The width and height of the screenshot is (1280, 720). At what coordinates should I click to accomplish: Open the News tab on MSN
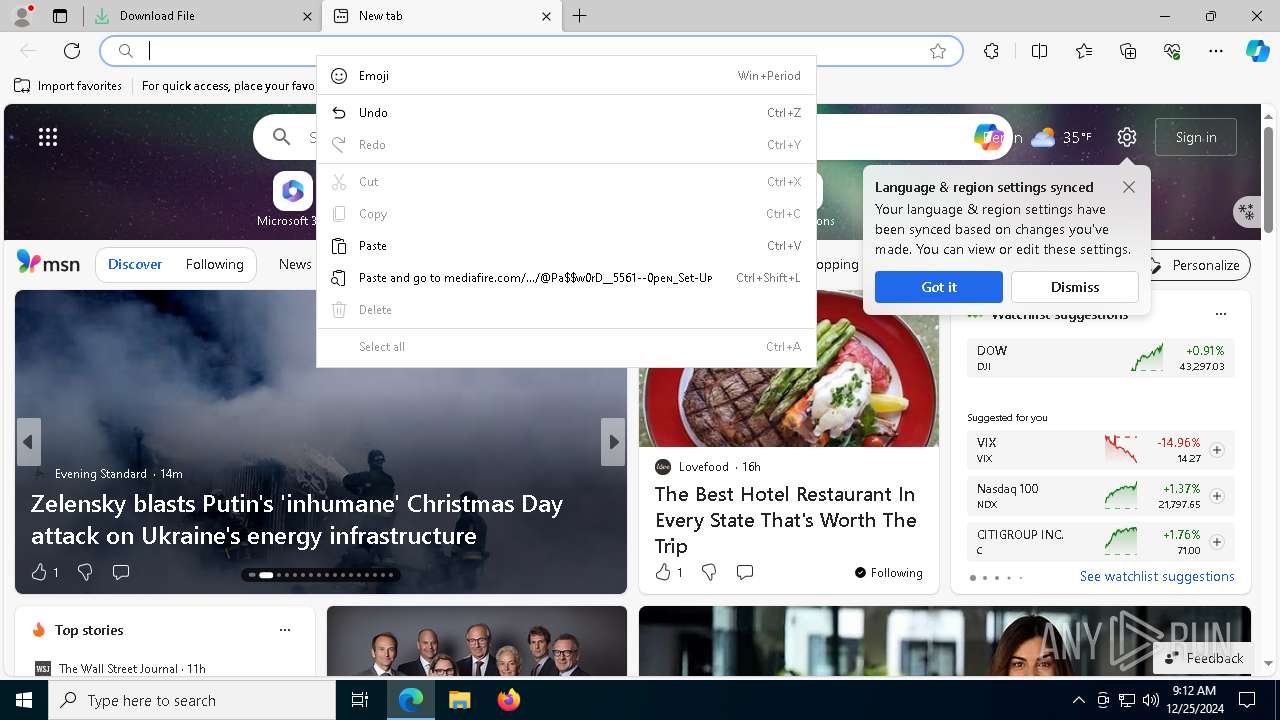pyautogui.click(x=295, y=265)
